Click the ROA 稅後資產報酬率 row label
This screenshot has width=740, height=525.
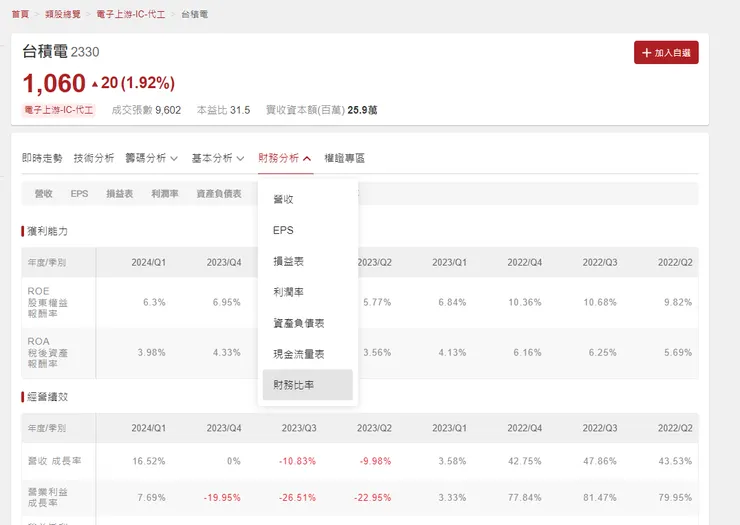coord(48,352)
